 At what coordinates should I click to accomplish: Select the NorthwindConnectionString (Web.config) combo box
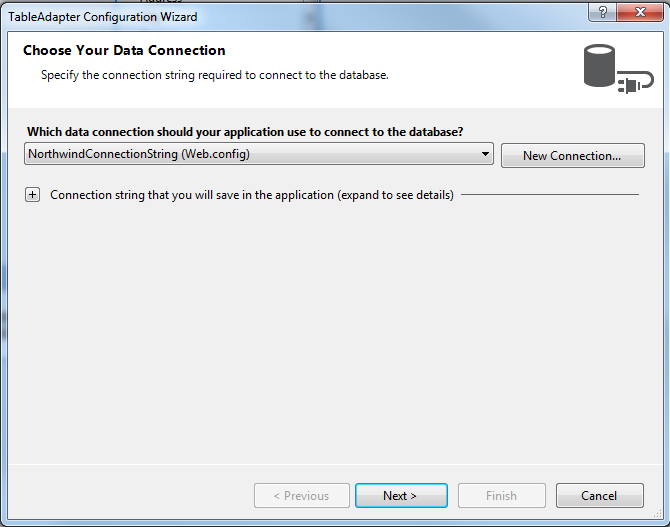(x=259, y=154)
